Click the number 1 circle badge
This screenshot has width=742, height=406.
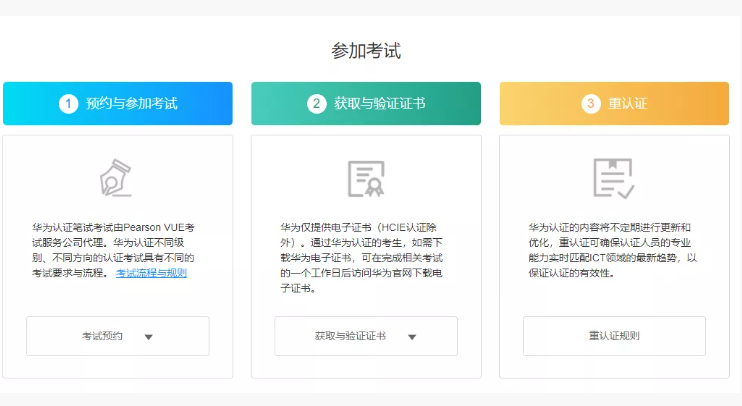68,104
